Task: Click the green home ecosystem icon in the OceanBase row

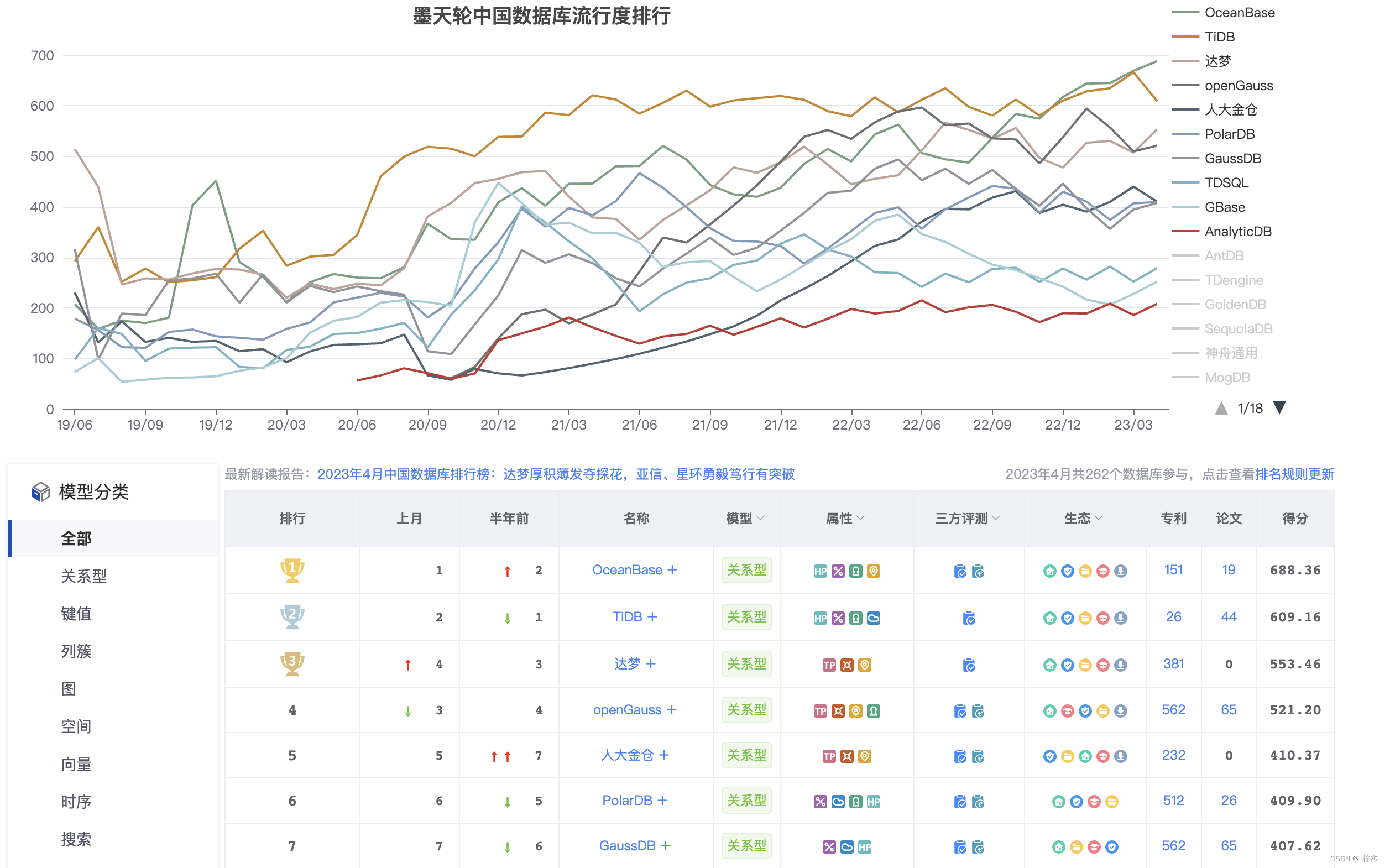Action: pos(1049,571)
